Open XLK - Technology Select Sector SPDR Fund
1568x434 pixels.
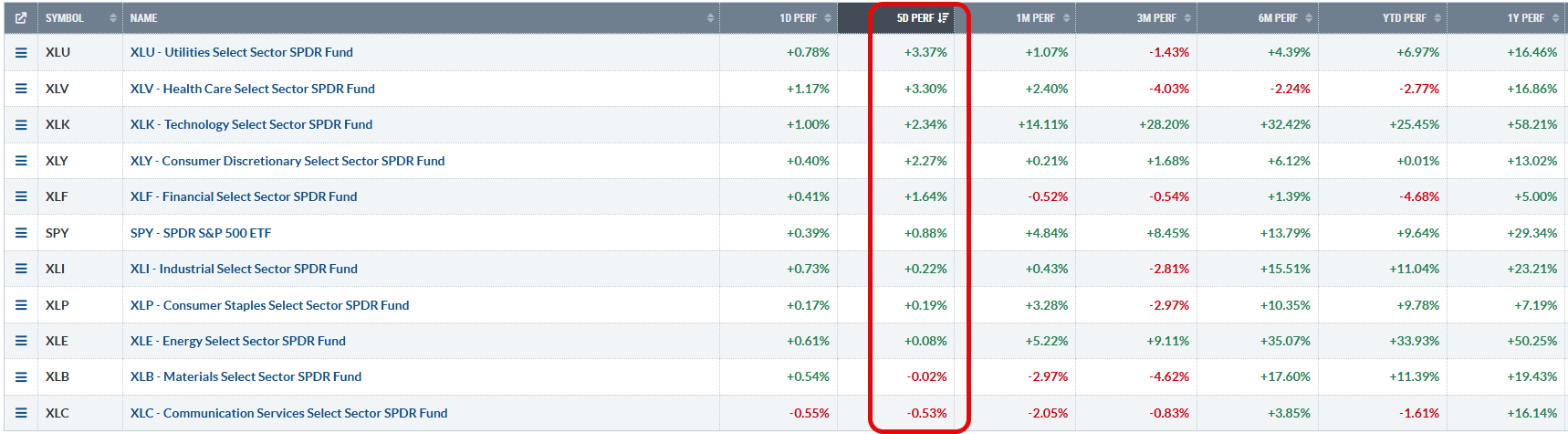click(x=251, y=124)
